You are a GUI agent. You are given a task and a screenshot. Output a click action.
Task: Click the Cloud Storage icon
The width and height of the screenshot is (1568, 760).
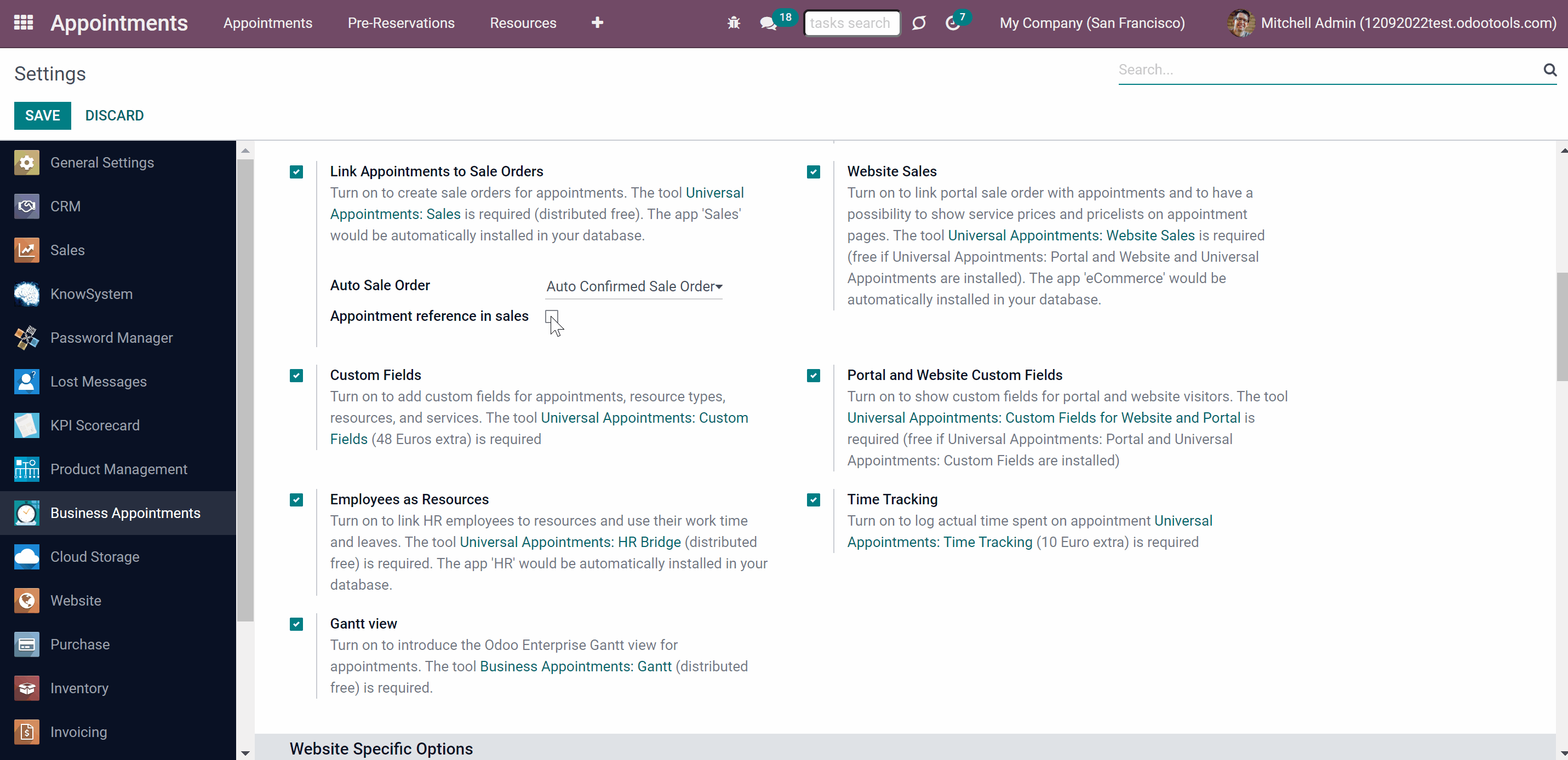click(27, 557)
